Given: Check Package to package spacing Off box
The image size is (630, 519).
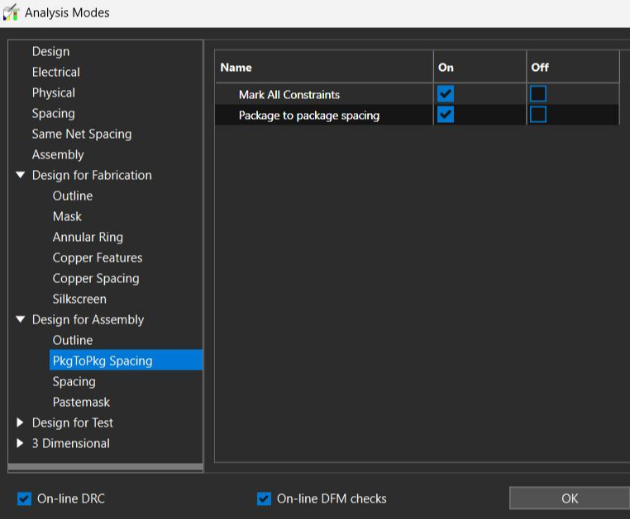Looking at the screenshot, I should pyautogui.click(x=538, y=115).
